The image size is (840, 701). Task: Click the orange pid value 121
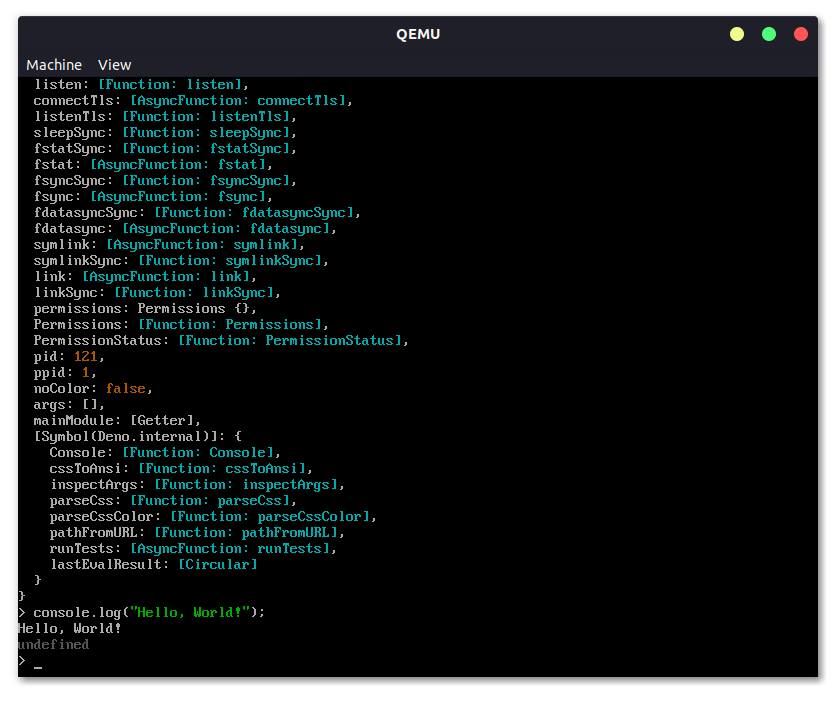pos(86,356)
